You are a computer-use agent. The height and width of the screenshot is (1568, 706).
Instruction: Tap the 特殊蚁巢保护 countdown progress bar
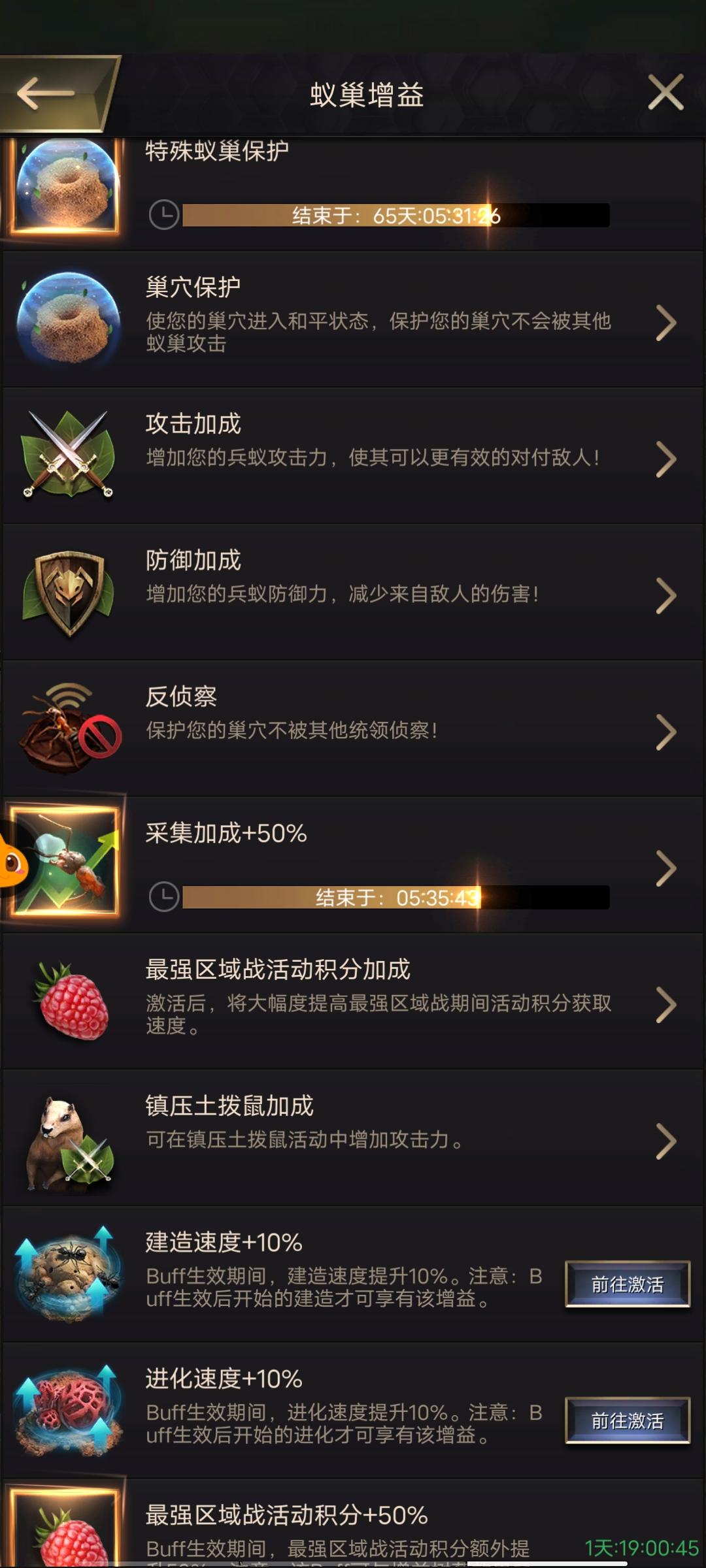[x=395, y=215]
